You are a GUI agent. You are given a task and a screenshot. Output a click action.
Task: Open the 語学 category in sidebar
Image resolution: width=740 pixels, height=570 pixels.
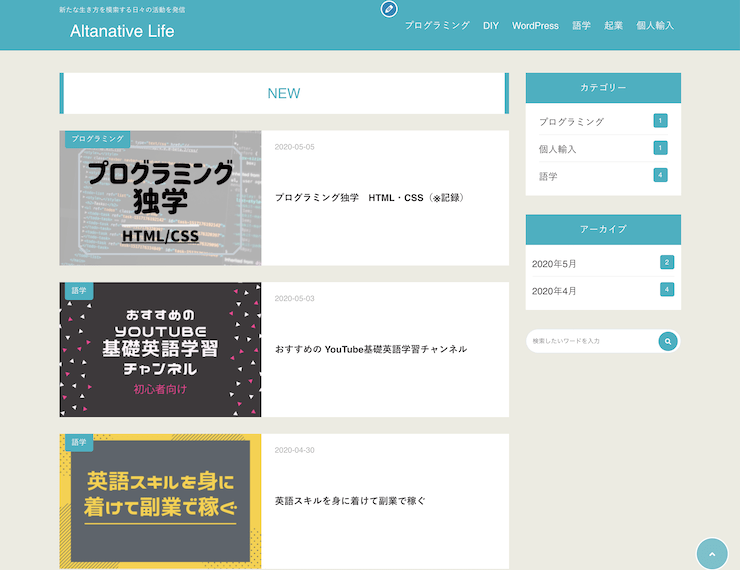pos(548,176)
